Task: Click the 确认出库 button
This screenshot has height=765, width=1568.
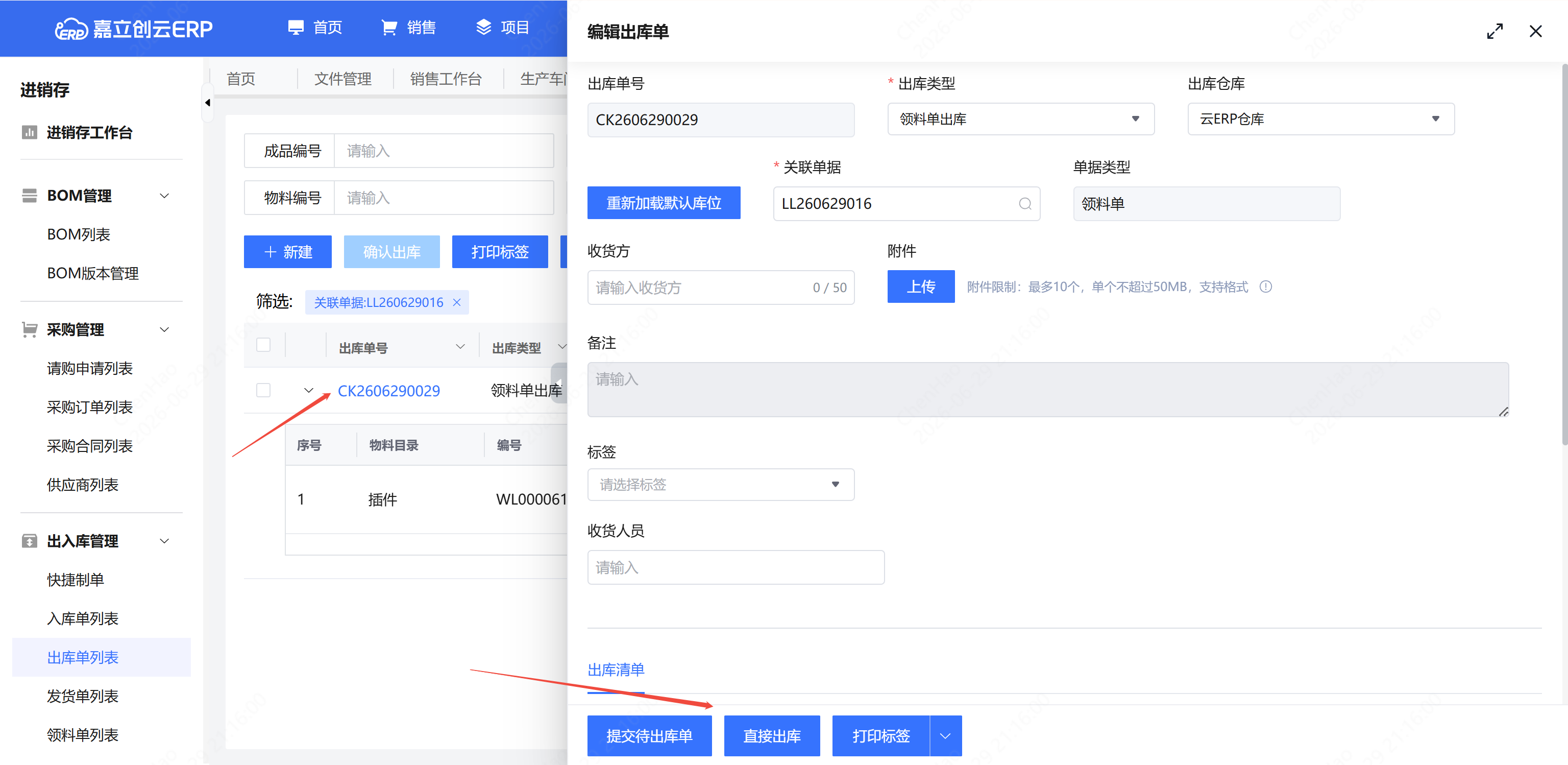Action: (x=391, y=252)
